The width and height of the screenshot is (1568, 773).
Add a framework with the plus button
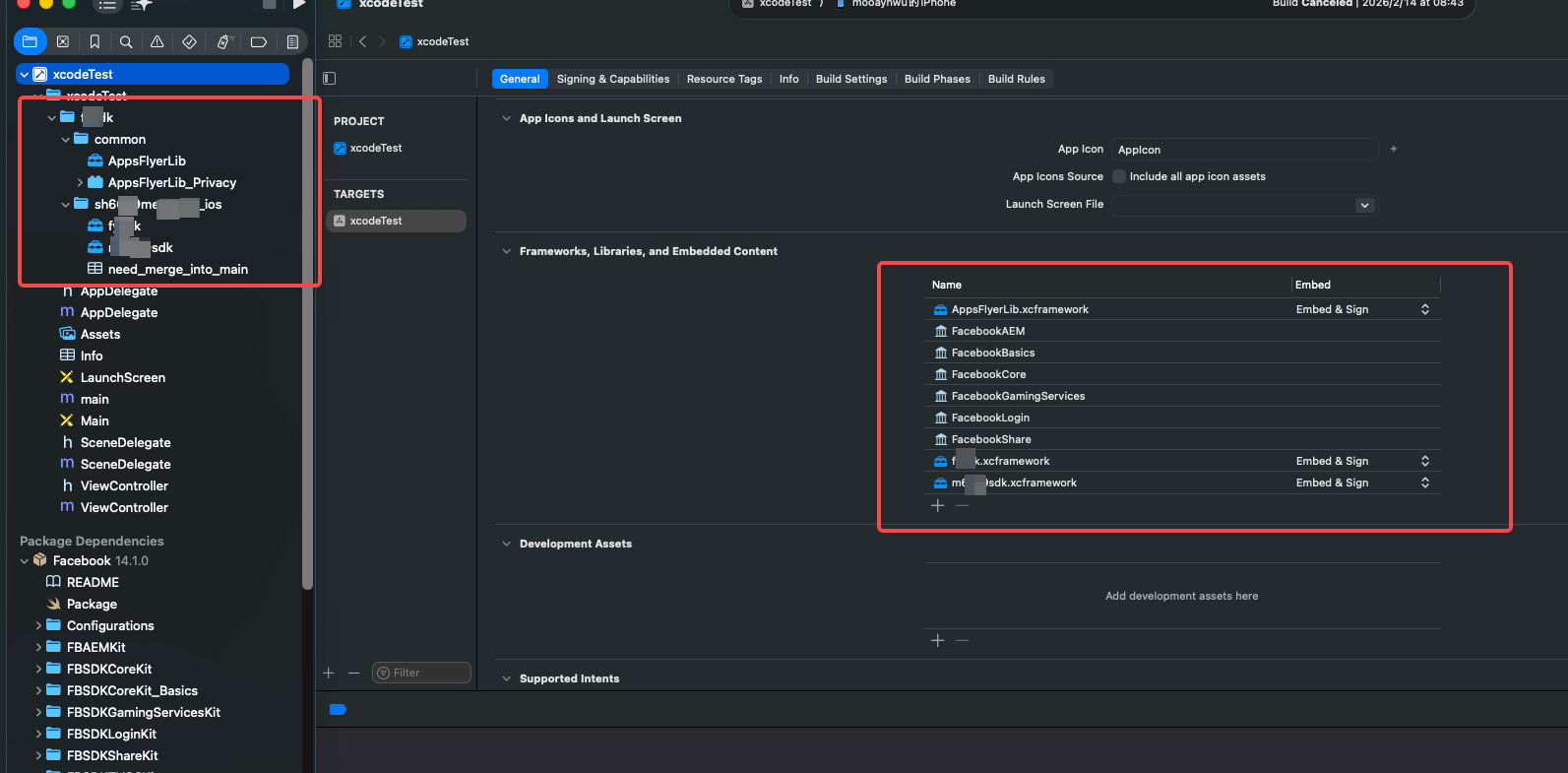938,505
